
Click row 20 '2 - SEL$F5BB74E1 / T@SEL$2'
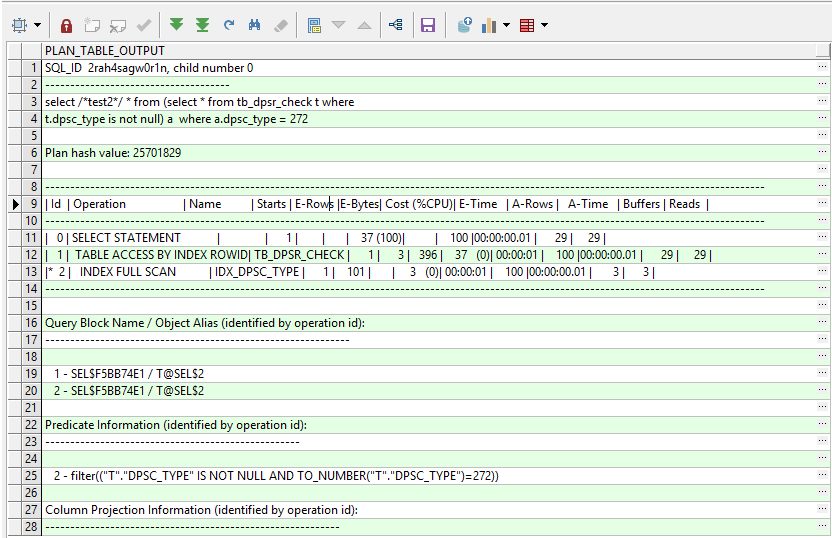tap(429, 391)
